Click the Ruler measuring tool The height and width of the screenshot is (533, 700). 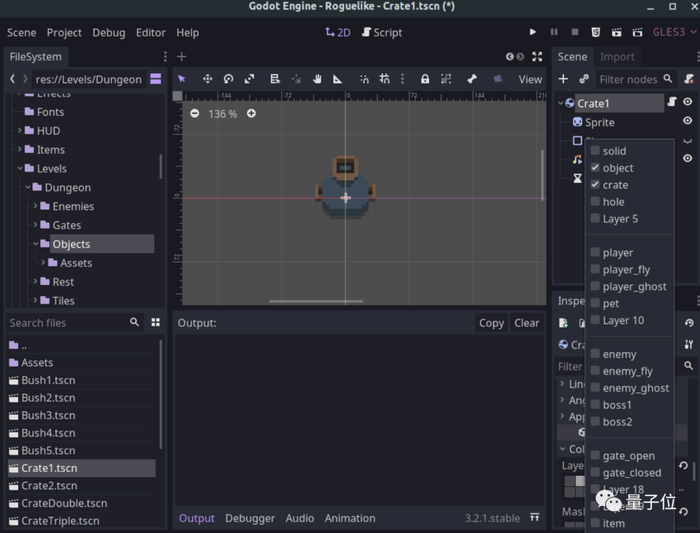click(x=338, y=79)
